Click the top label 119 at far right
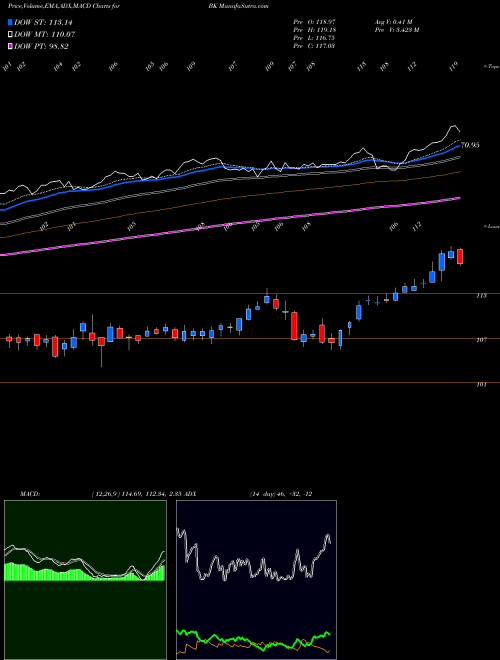500x660 pixels. 453,67
